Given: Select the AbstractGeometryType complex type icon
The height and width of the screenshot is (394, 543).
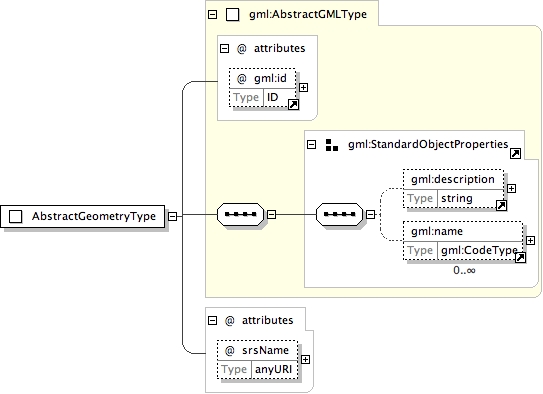Looking at the screenshot, I should click(x=16, y=216).
